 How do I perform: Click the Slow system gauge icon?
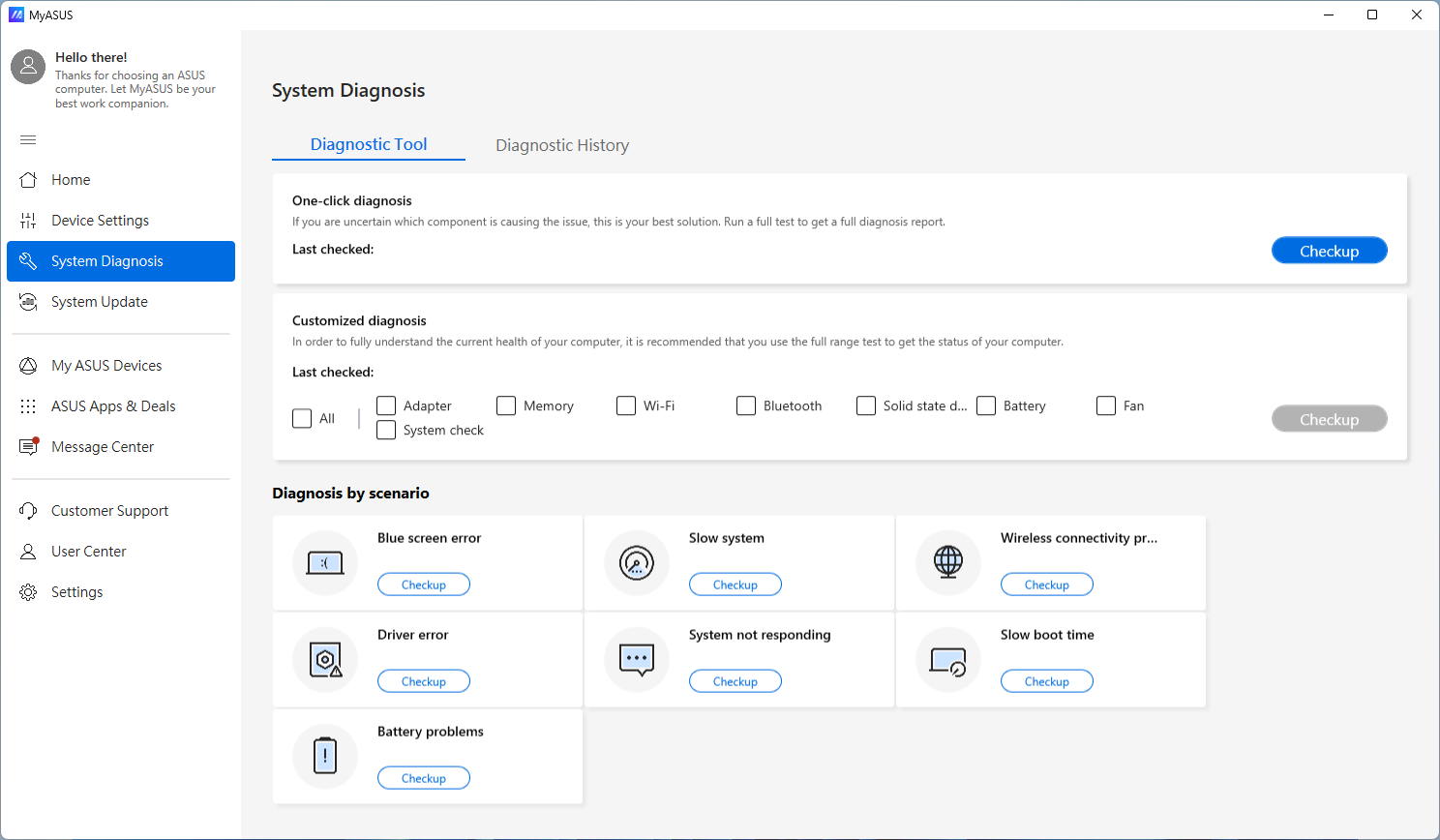(x=637, y=562)
